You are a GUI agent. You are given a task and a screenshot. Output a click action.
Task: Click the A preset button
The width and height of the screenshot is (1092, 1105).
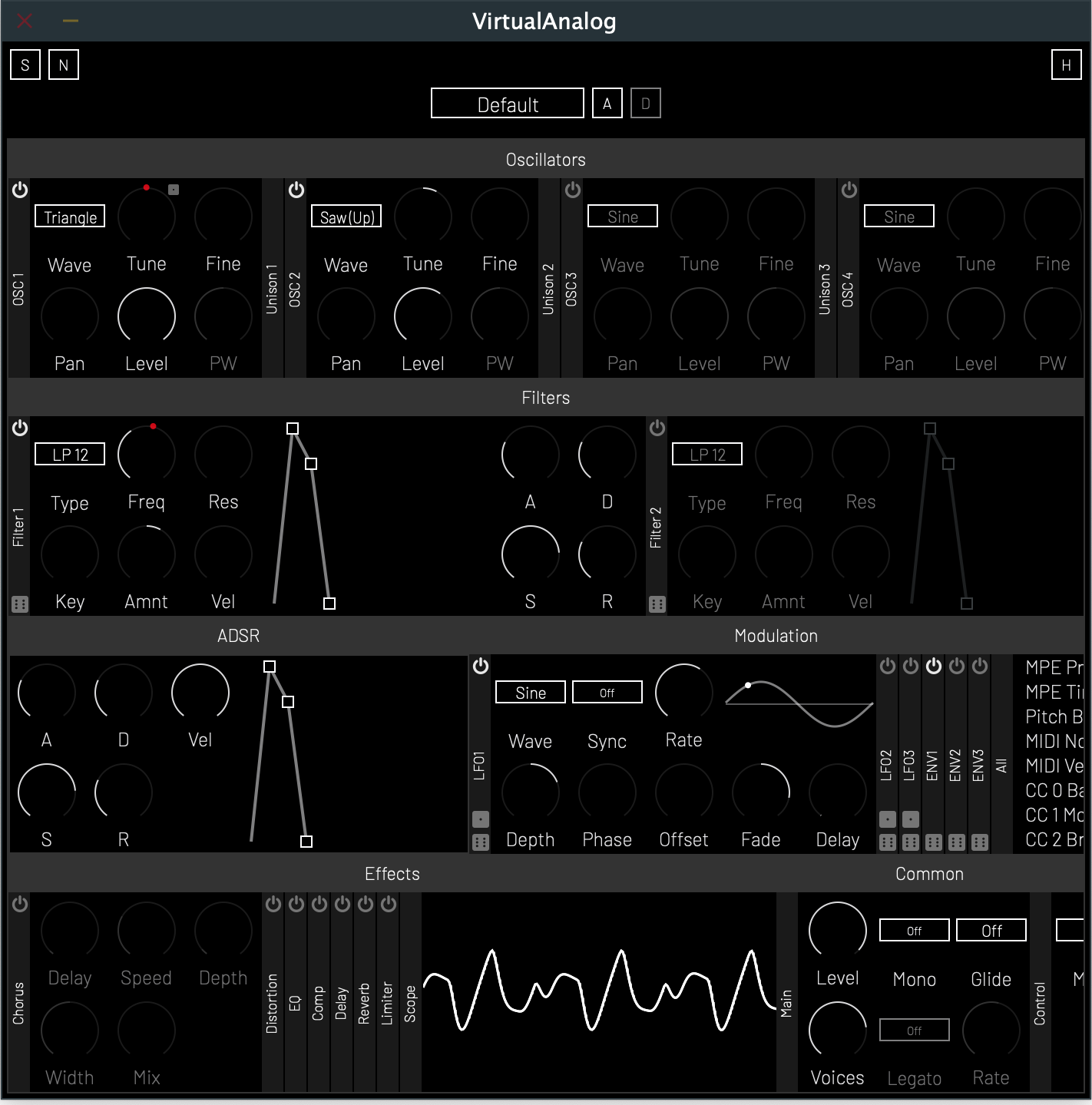tap(607, 104)
